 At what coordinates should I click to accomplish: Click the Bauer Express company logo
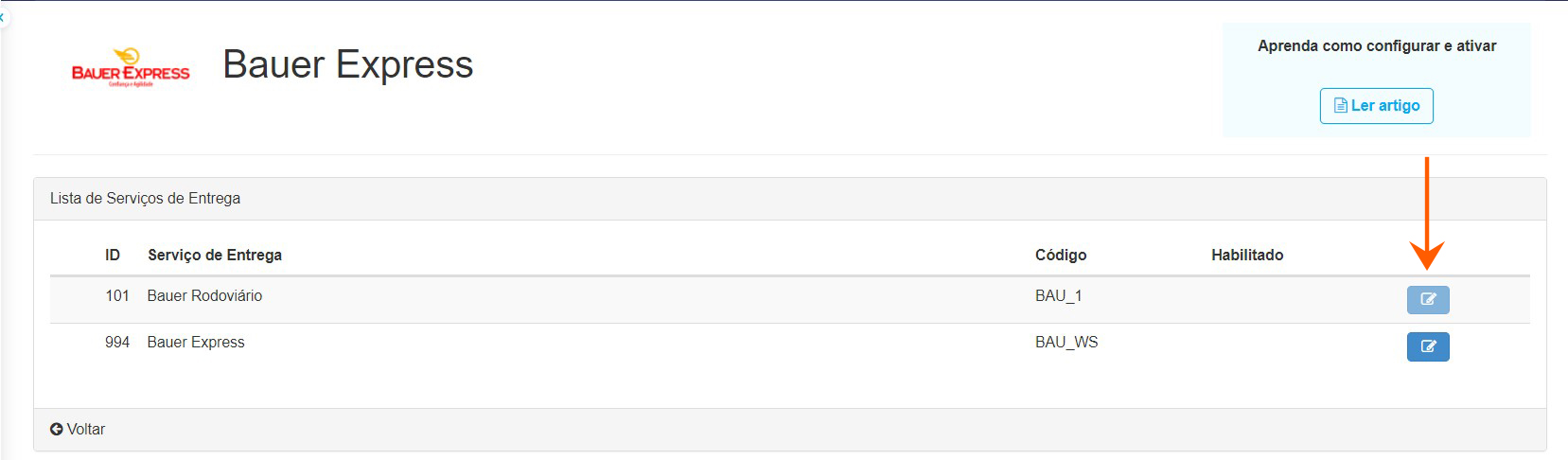131,68
